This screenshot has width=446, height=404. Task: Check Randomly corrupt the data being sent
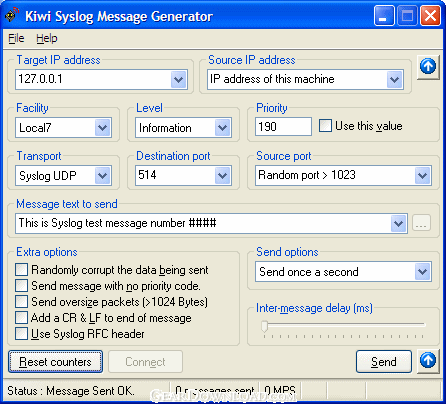click(x=21, y=270)
